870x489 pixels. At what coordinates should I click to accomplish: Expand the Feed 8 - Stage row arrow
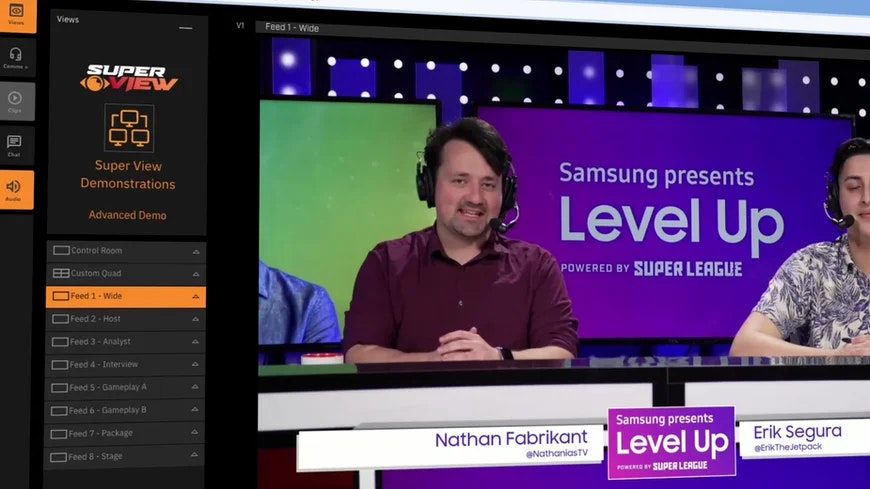(x=194, y=455)
